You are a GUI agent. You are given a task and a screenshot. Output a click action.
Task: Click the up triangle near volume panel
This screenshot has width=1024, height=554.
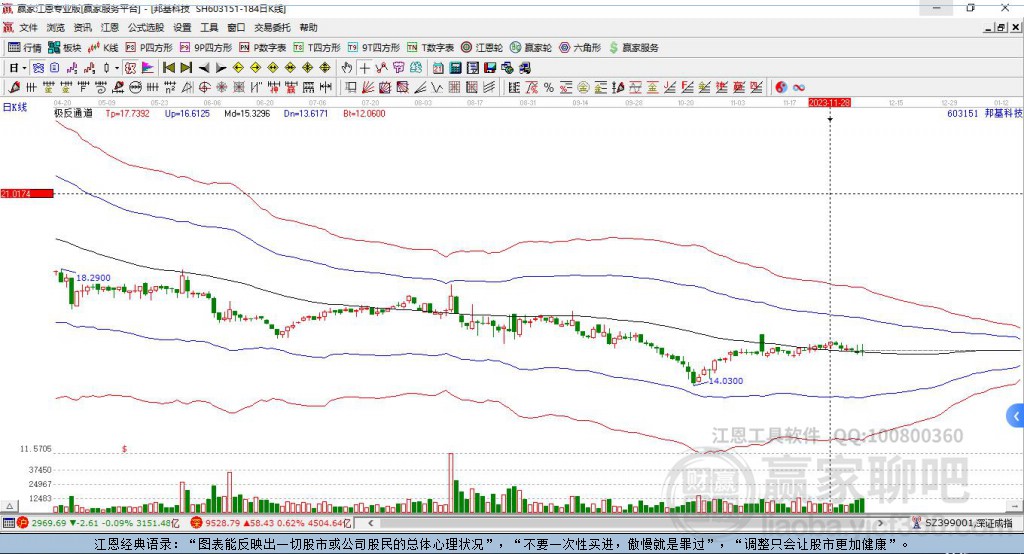pyautogui.click(x=9, y=506)
